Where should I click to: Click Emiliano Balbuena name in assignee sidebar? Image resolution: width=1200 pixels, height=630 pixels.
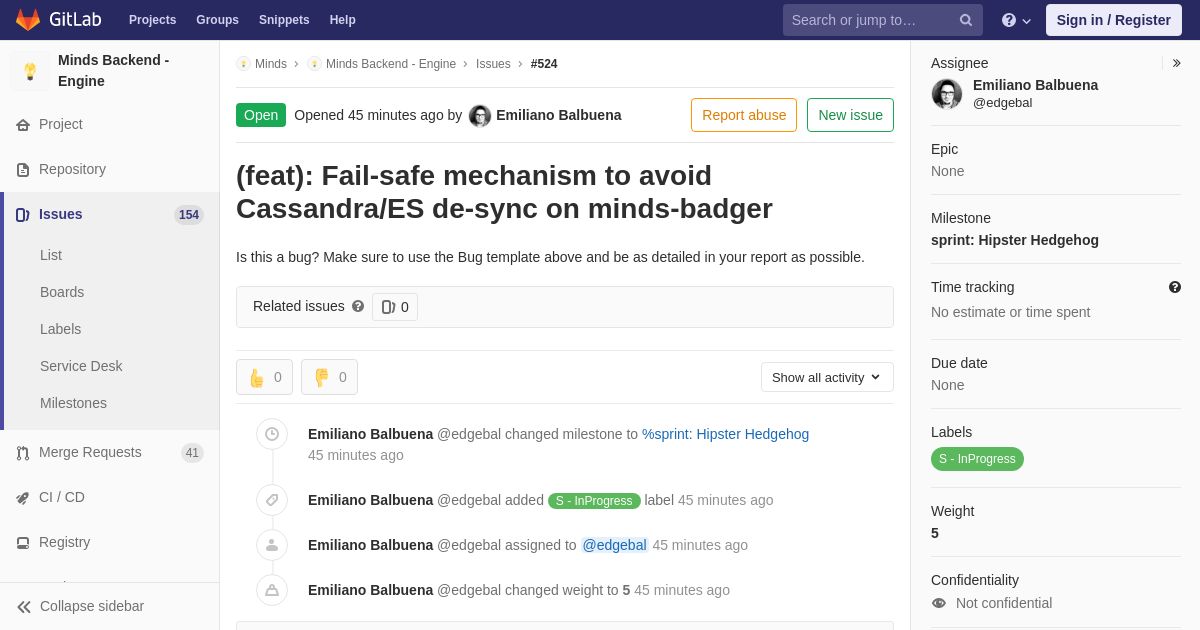[1035, 85]
